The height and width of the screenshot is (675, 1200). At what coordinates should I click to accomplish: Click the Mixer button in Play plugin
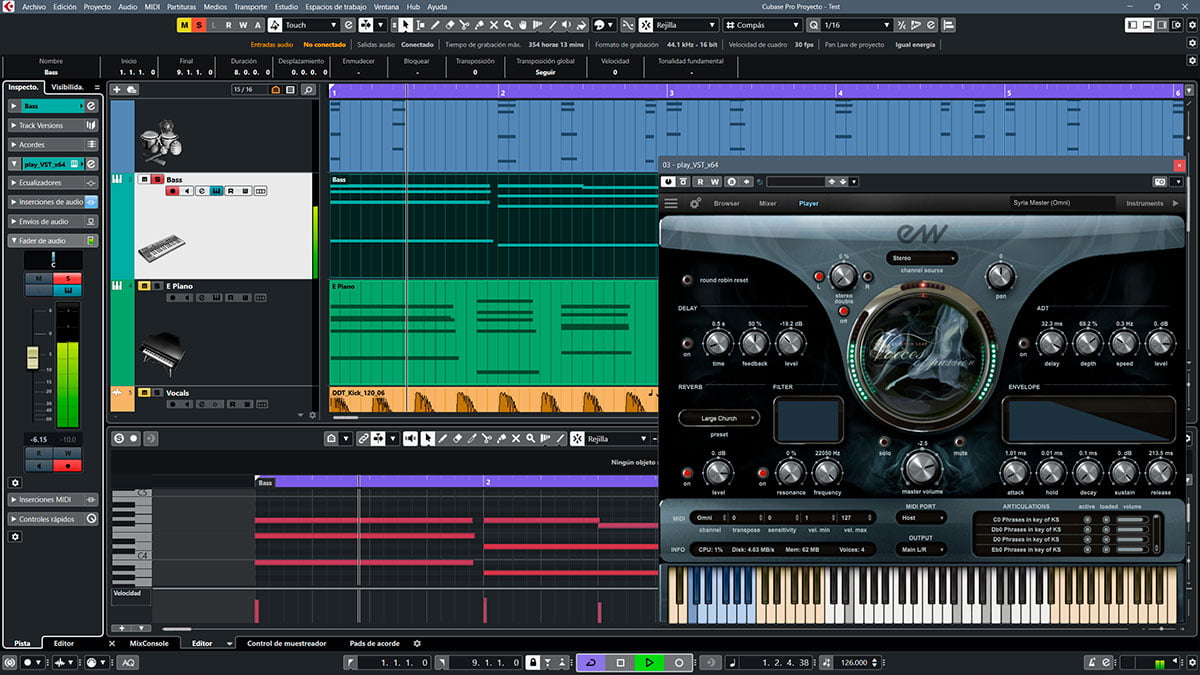point(767,203)
